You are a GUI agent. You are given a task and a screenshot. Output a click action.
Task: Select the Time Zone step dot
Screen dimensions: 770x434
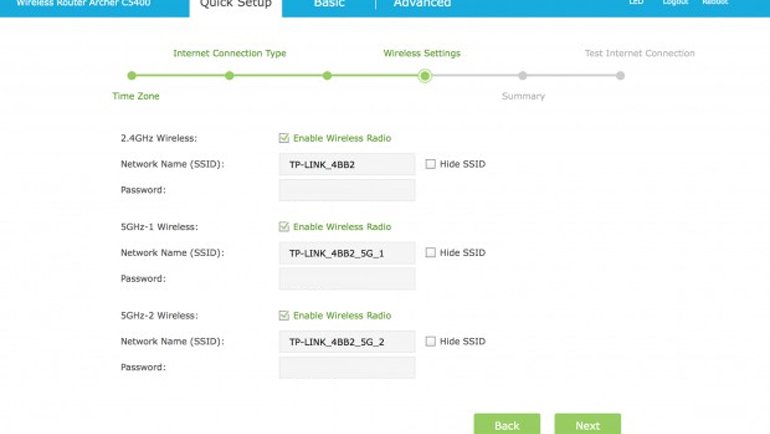pos(131,75)
